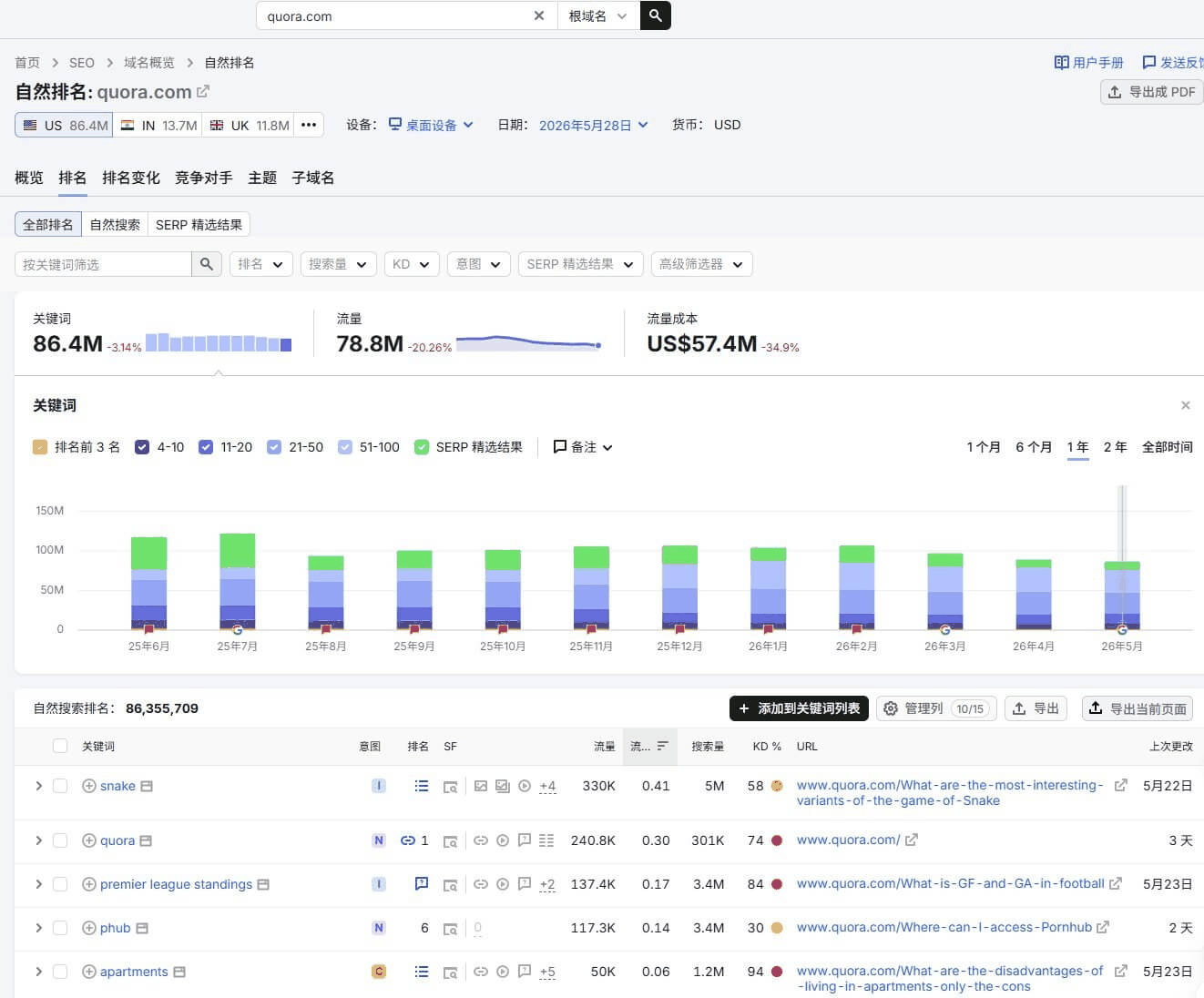Tick the checkbox for the snake row

pos(60,786)
